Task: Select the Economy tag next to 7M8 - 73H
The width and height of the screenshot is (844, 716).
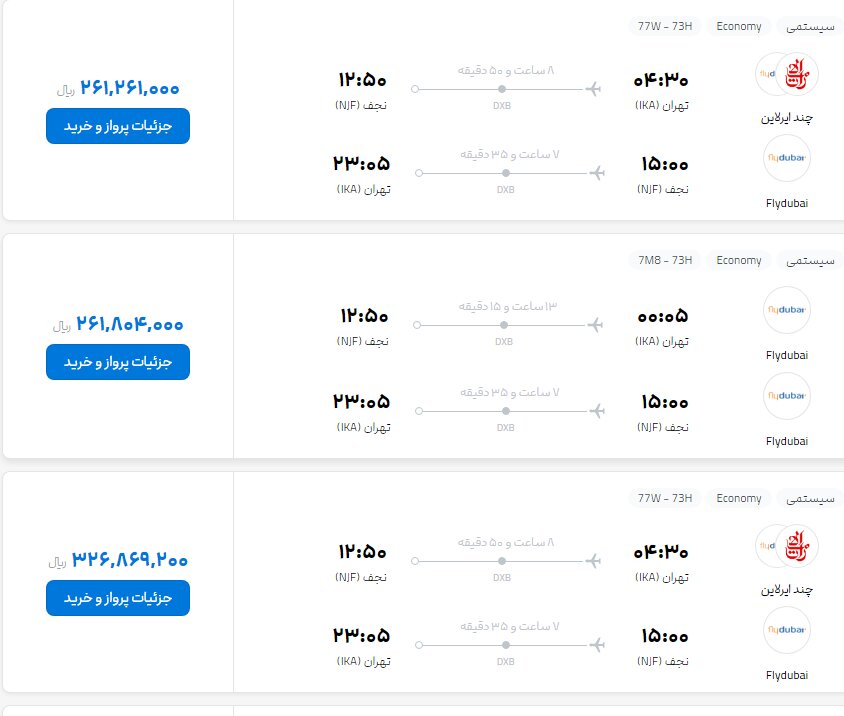Action: 739,261
